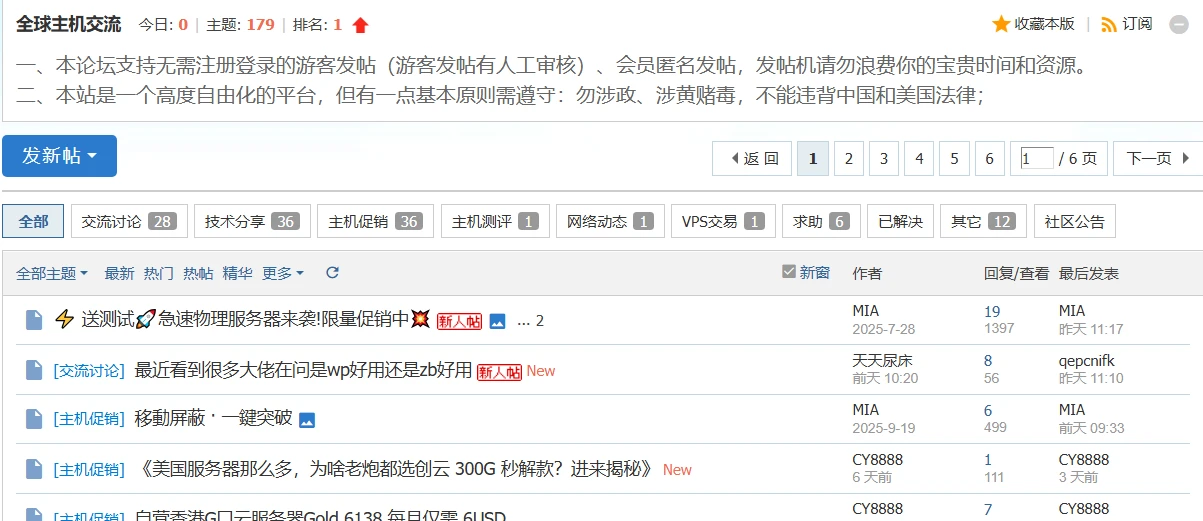Click image attachment icon on 移動屏蔽 thread

coord(307,420)
